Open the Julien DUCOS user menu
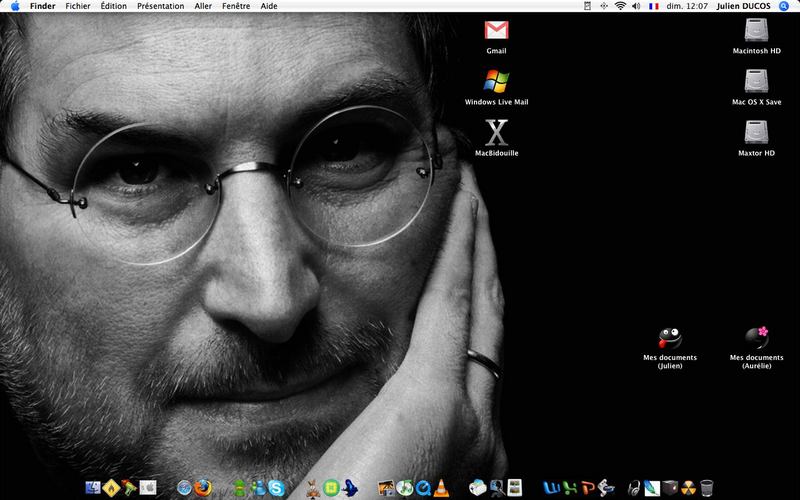 point(743,6)
